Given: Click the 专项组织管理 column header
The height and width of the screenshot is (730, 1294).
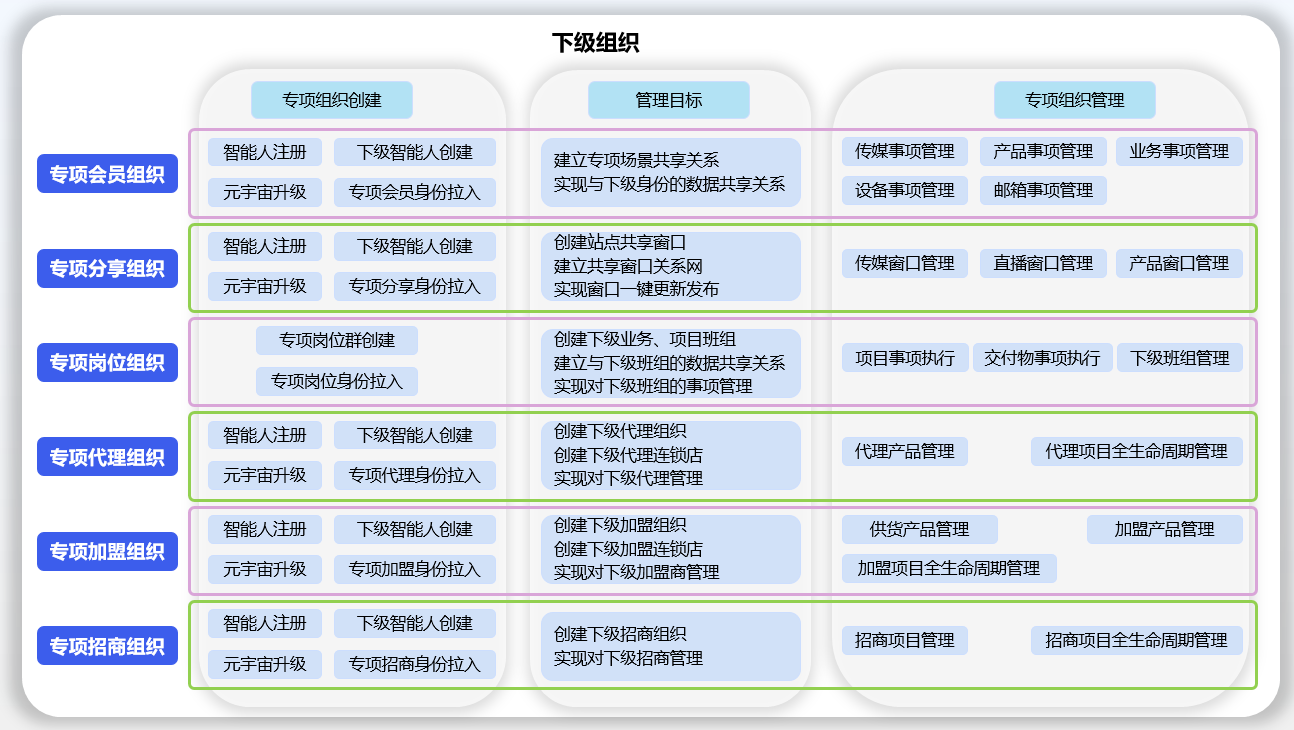Looking at the screenshot, I should (x=1075, y=100).
